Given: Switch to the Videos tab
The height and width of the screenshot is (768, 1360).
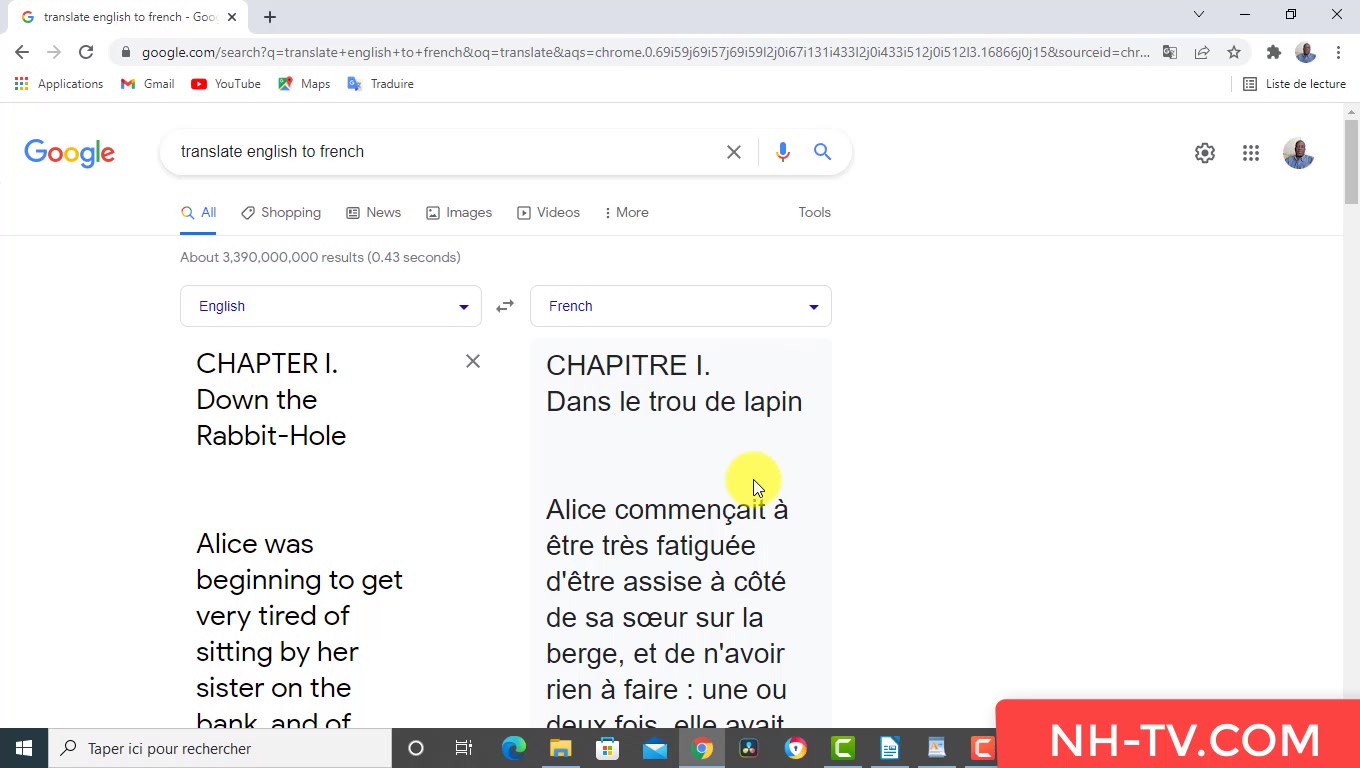Looking at the screenshot, I should coord(548,213).
